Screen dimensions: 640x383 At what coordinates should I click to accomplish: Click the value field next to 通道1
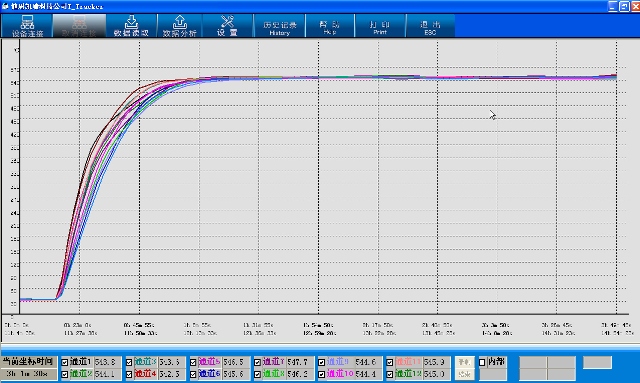[107, 362]
